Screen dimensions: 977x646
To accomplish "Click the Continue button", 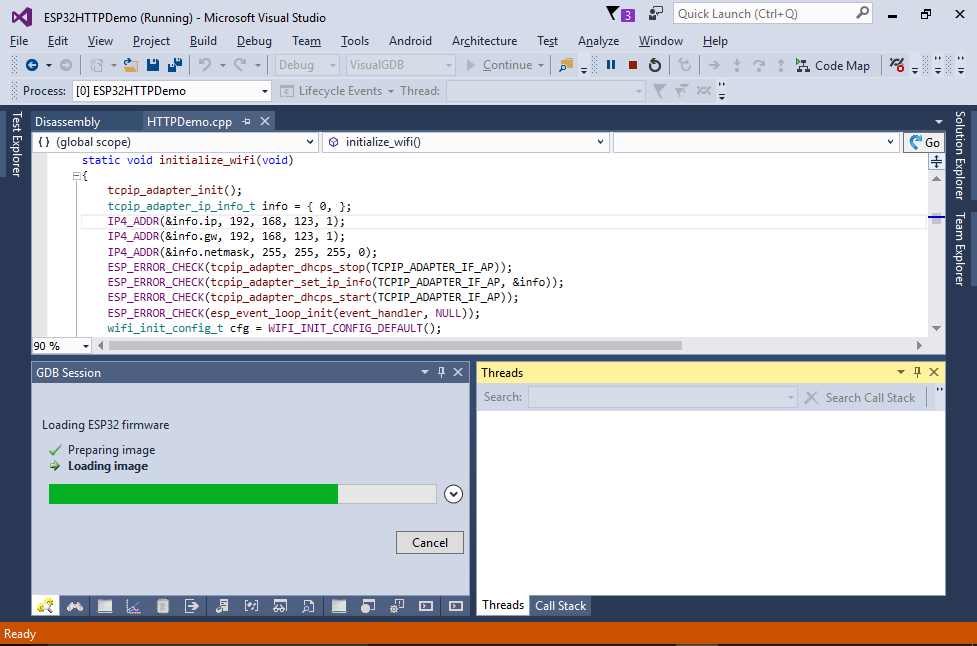I will click(x=500, y=65).
